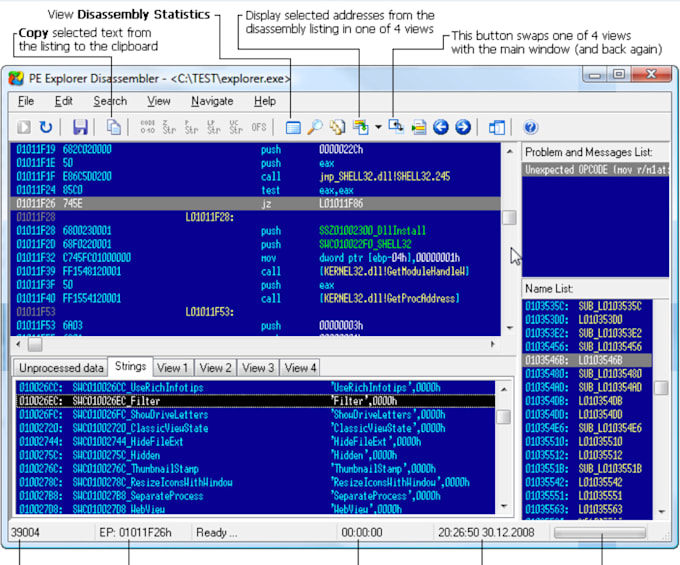Select the SeparateProcess string row

tap(255, 496)
